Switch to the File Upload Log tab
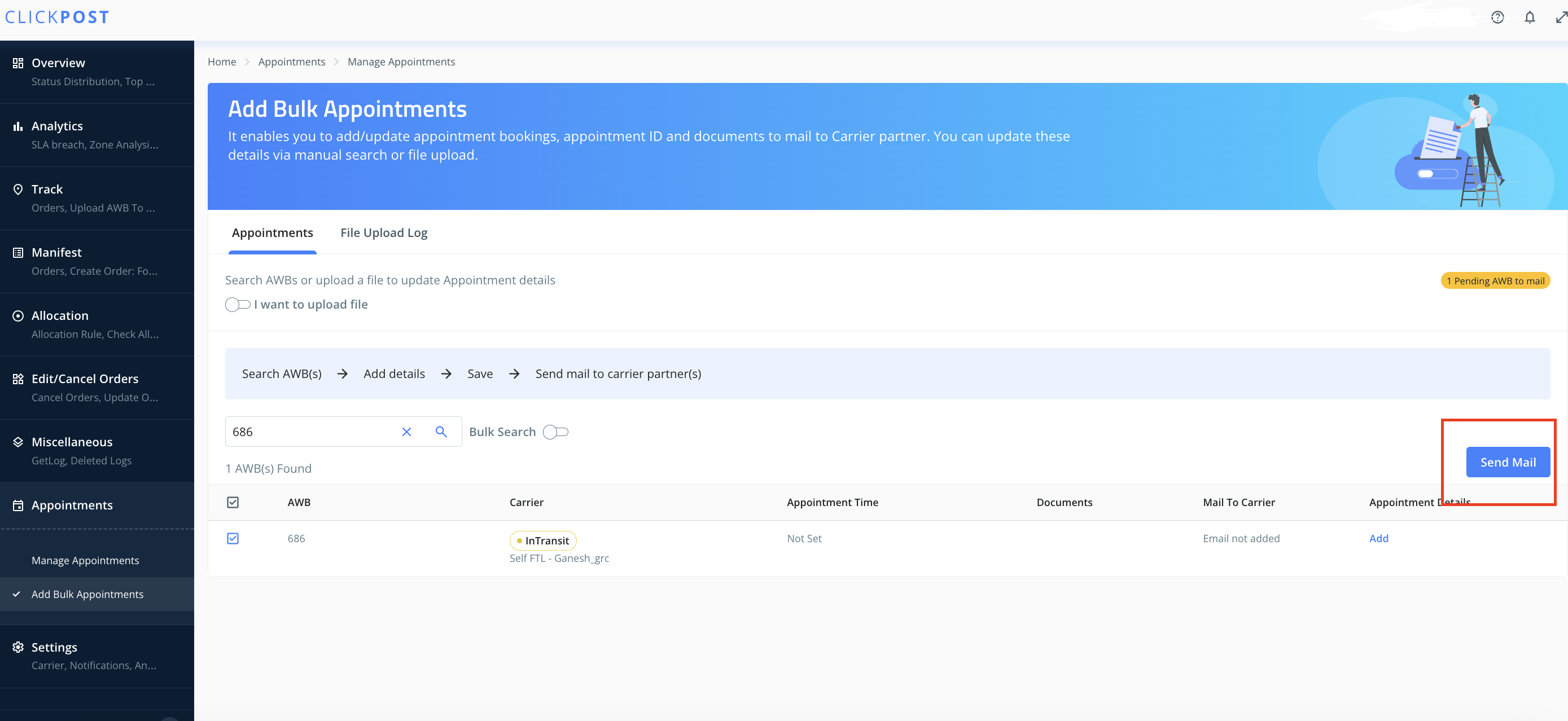Screen dimensions: 1568x721 [383, 233]
